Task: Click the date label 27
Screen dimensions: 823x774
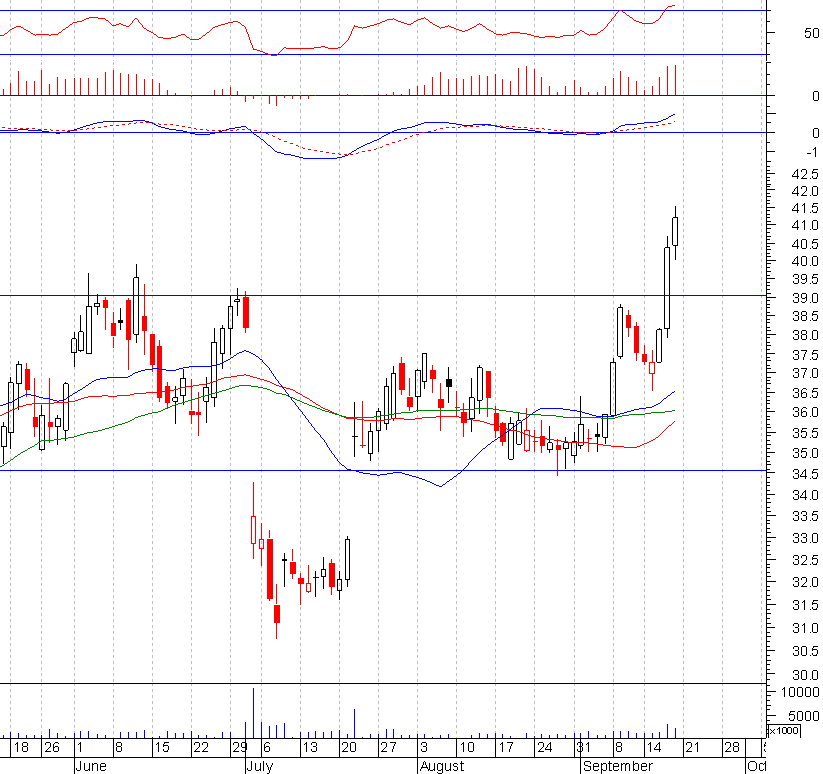Action: tap(388, 747)
